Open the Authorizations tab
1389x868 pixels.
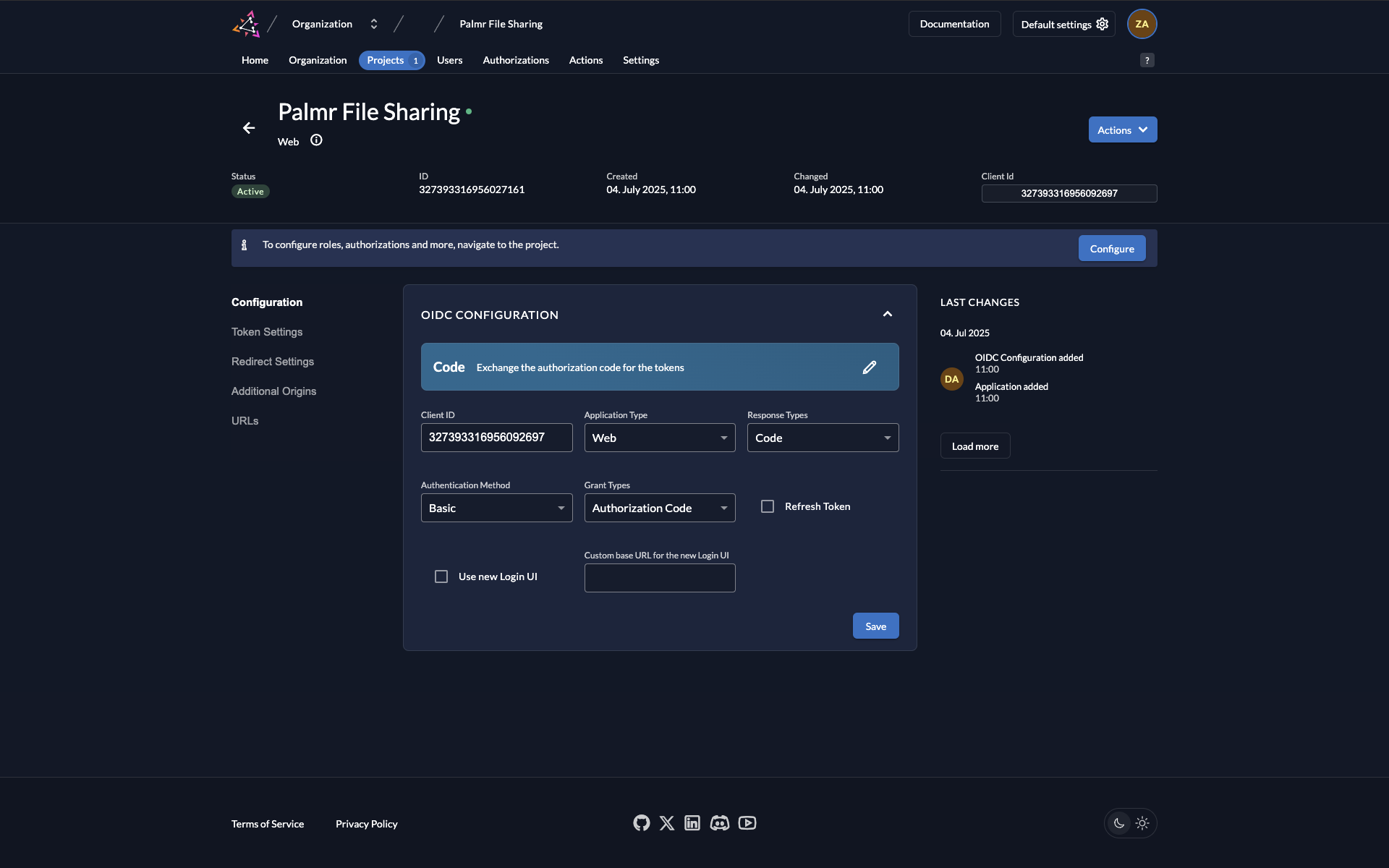coord(516,60)
